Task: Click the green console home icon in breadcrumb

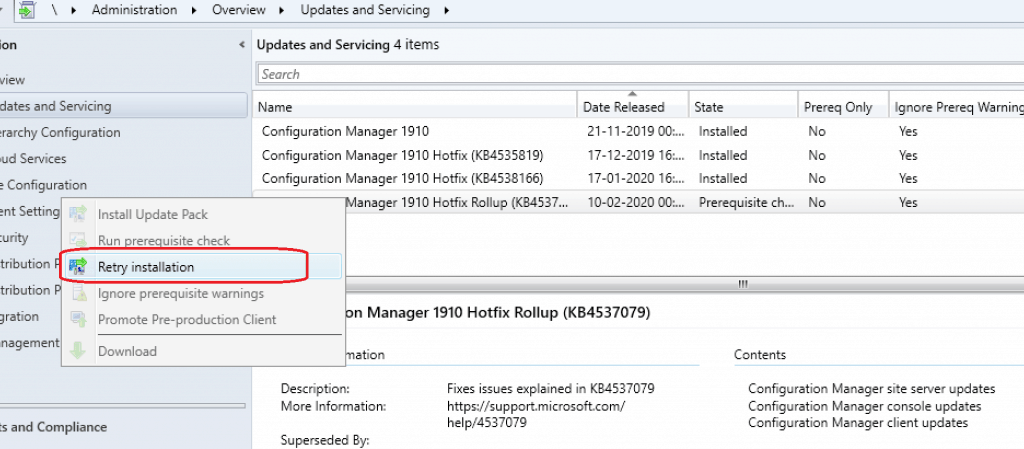Action: point(27,10)
